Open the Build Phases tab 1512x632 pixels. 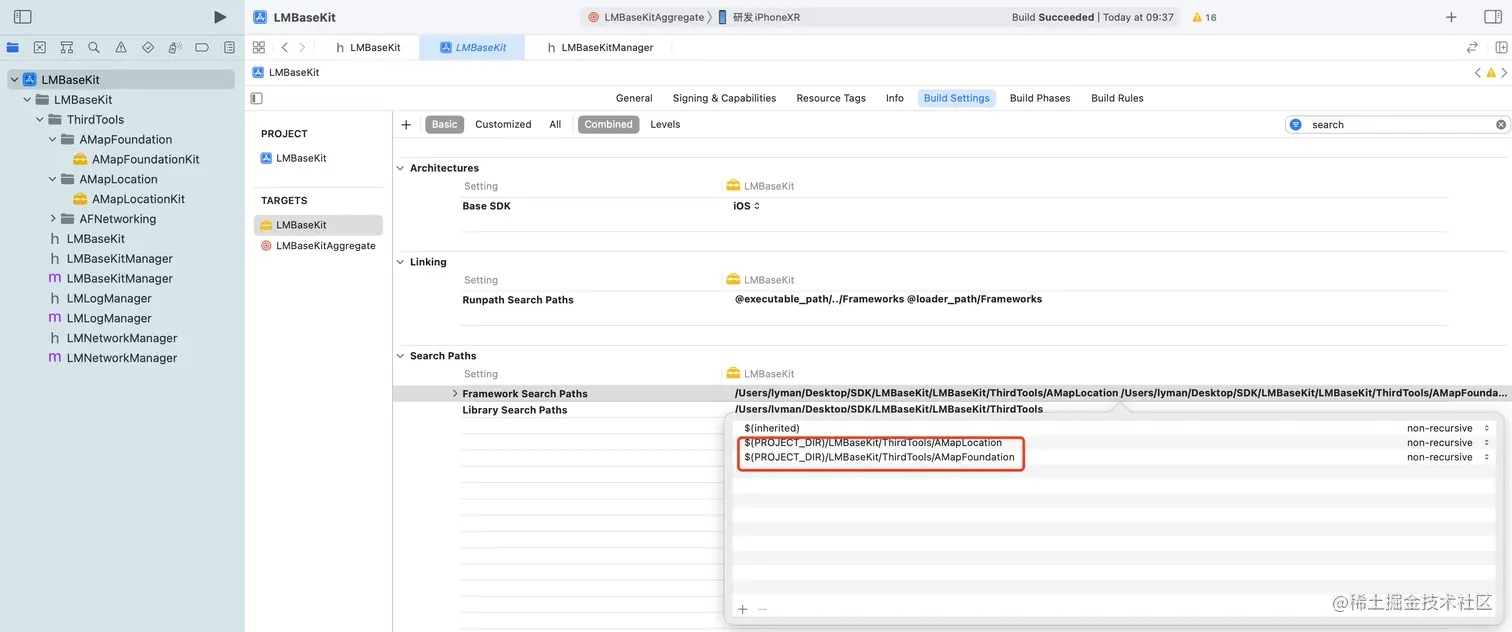tap(1040, 98)
